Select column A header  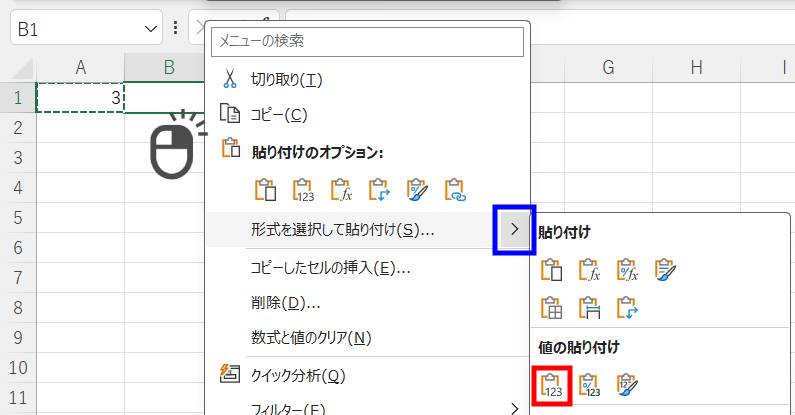click(x=80, y=67)
